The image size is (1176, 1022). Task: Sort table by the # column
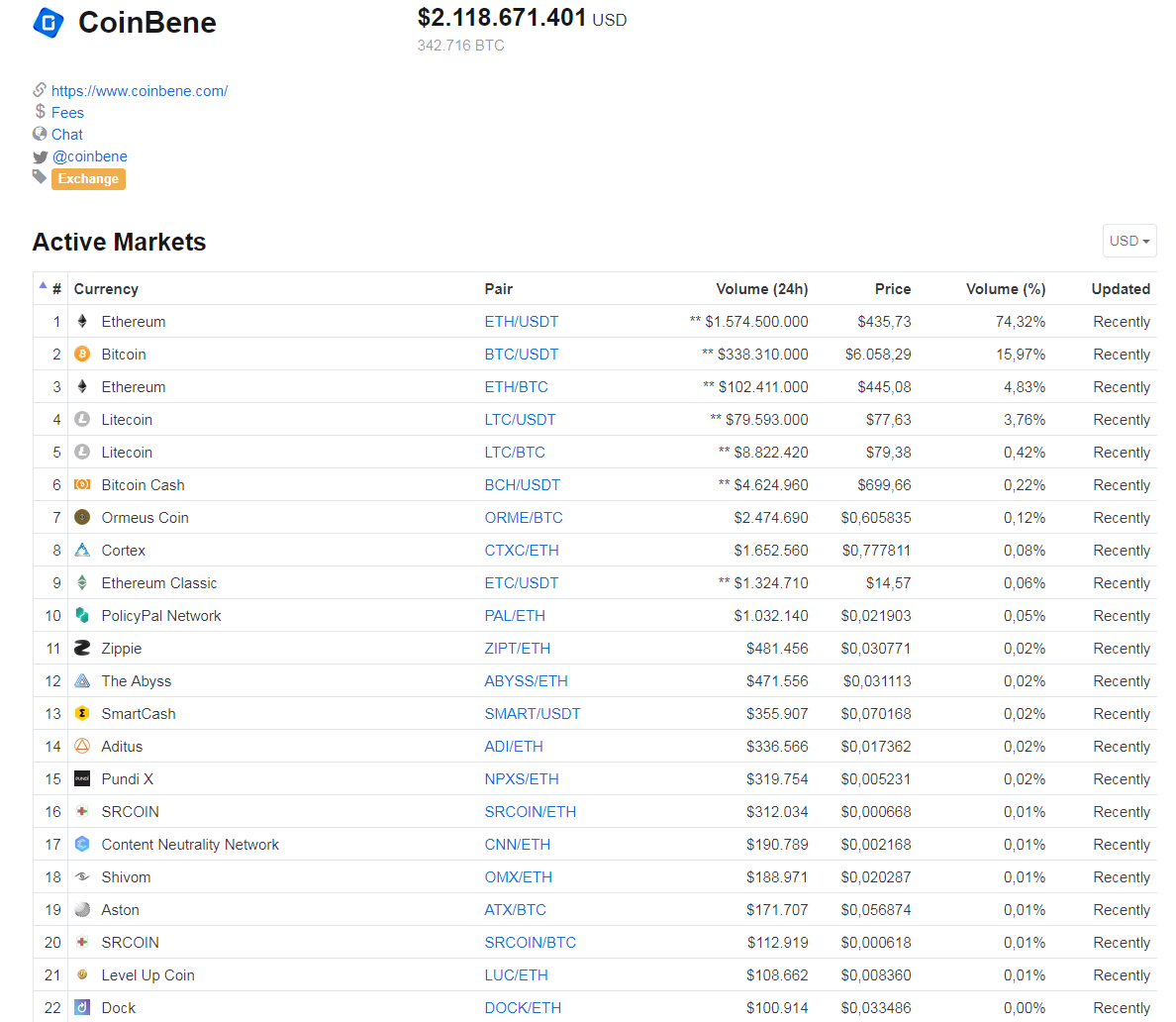click(56, 289)
